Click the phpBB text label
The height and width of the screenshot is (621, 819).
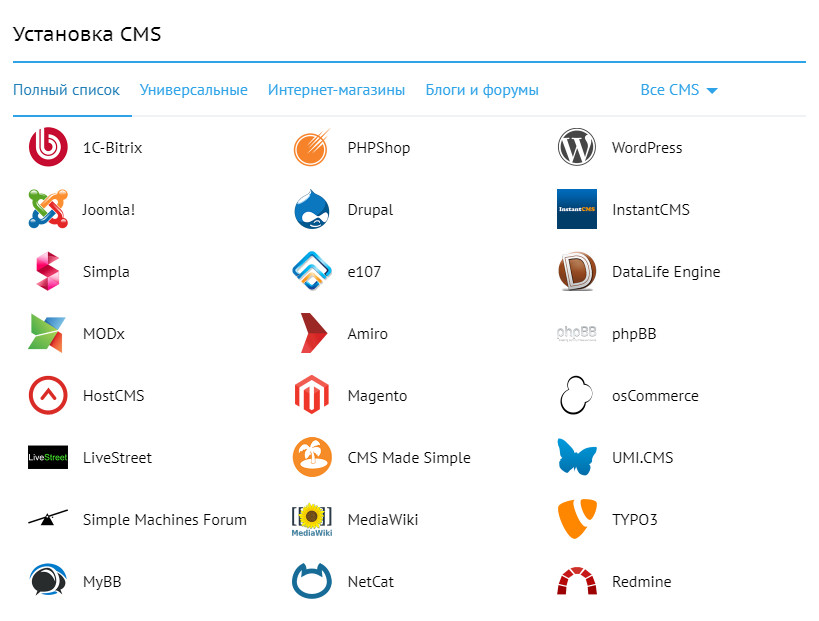634,334
